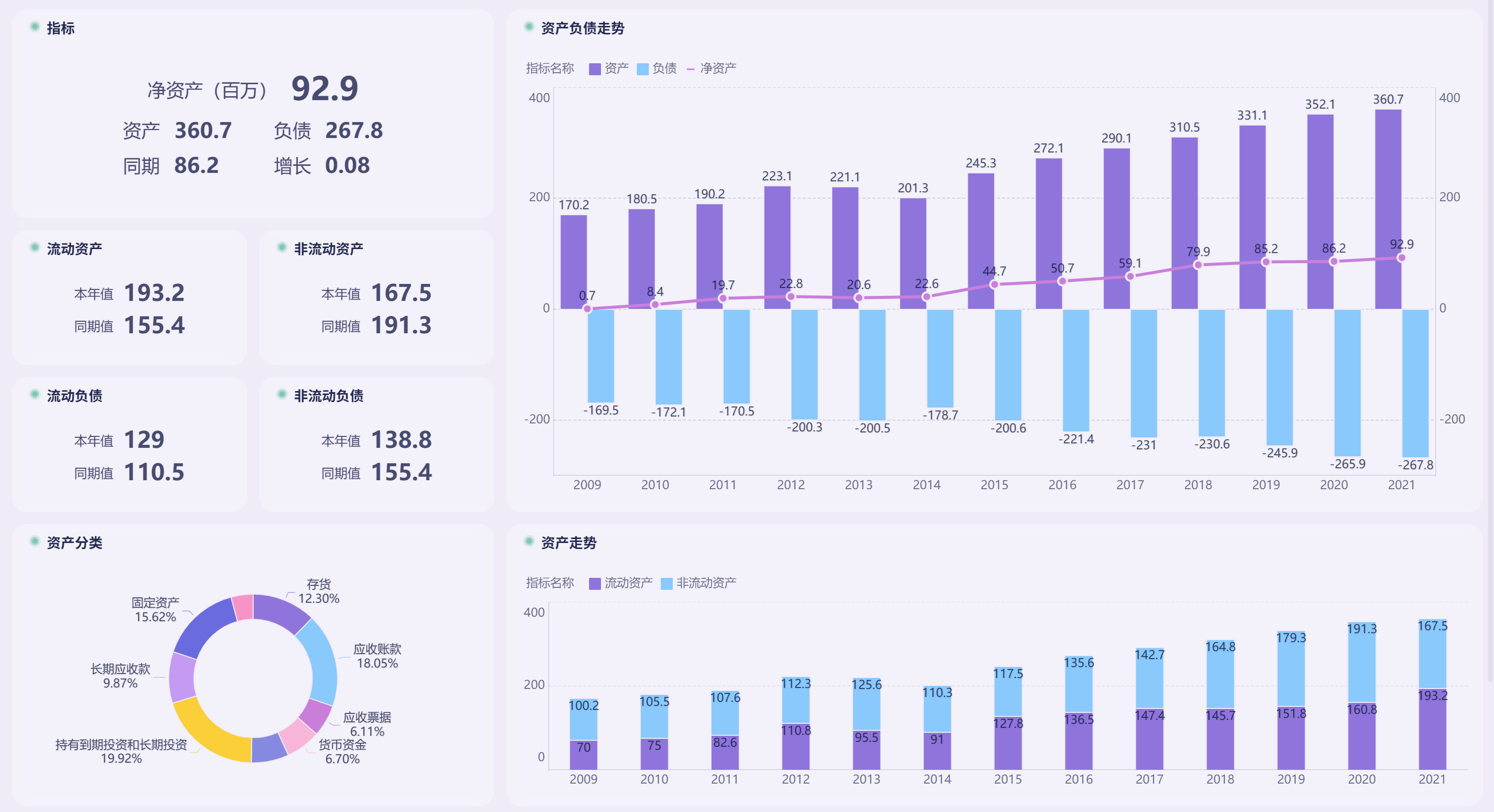This screenshot has height=812, width=1494.
Task: Click the green dot beside 指标 title
Action: (35, 27)
